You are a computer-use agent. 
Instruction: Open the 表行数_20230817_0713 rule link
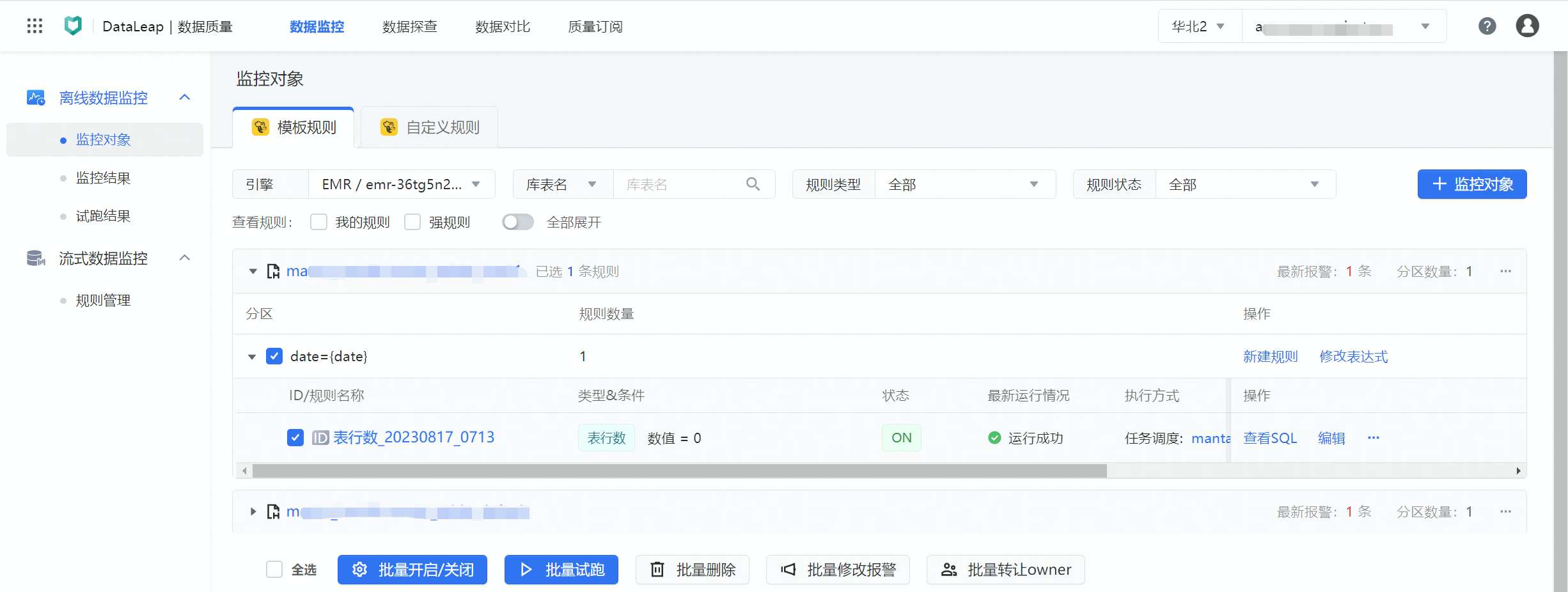pyautogui.click(x=414, y=437)
